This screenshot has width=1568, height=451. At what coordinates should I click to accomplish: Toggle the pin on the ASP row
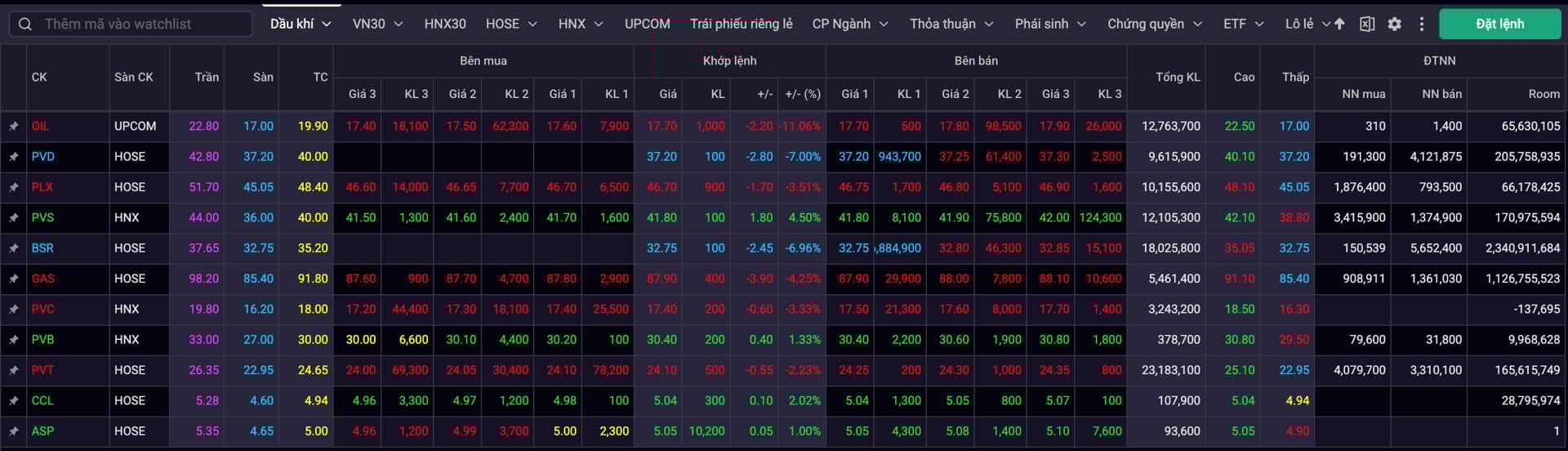pyautogui.click(x=14, y=431)
